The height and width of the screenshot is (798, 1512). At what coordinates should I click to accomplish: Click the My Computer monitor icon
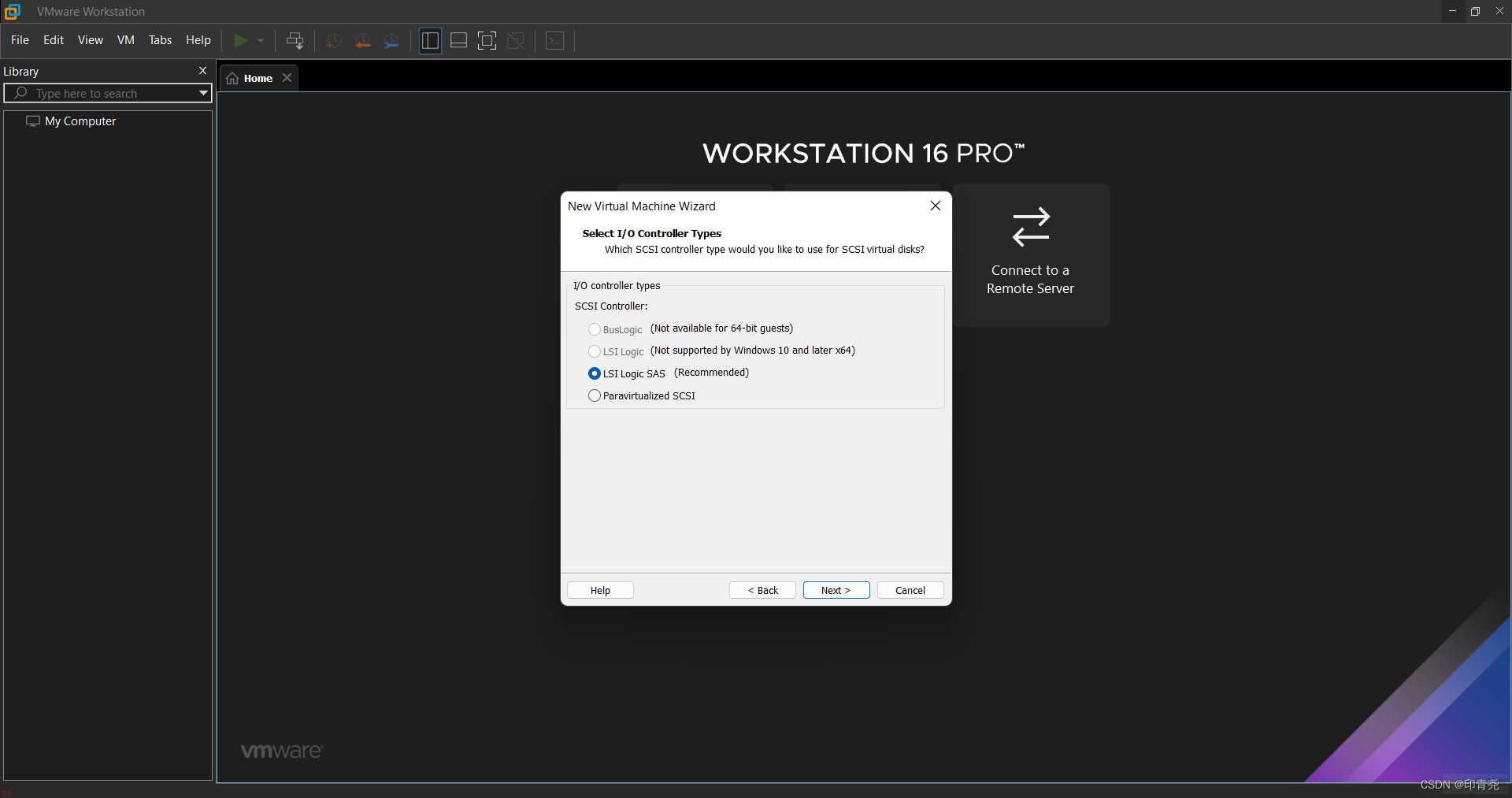pos(33,121)
